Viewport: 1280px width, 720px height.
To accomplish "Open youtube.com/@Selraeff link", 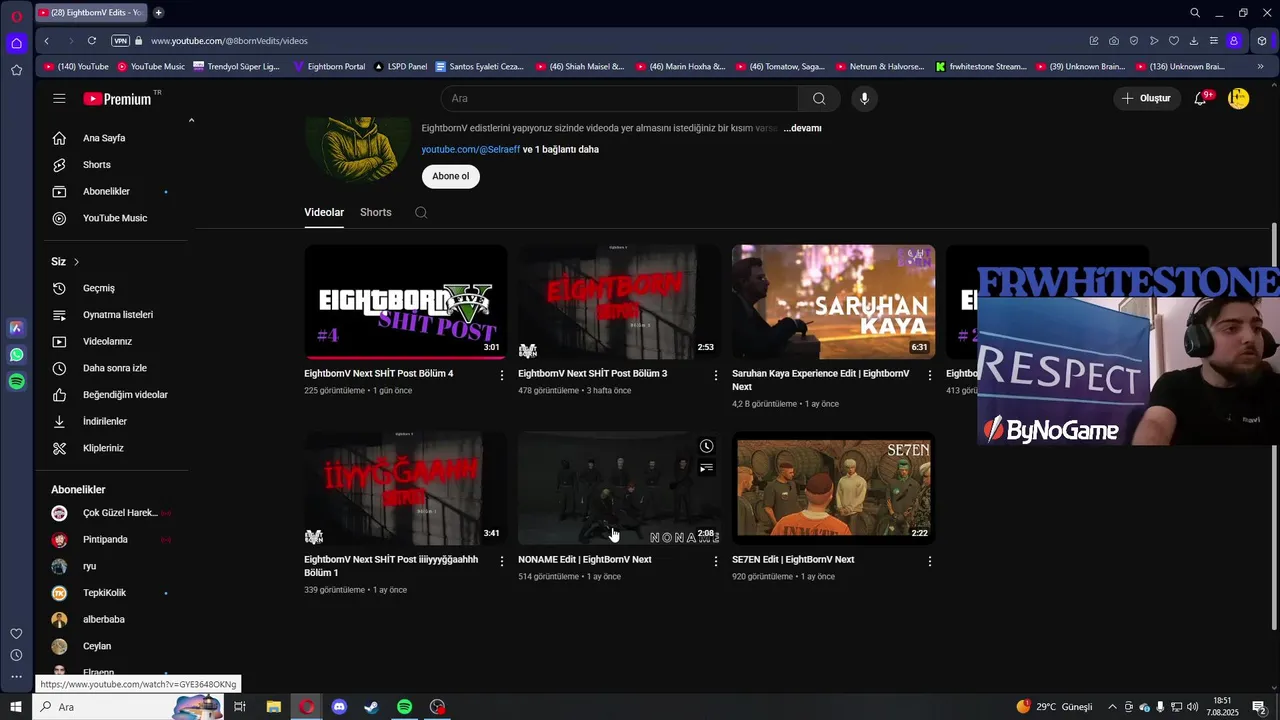I will coord(471,150).
